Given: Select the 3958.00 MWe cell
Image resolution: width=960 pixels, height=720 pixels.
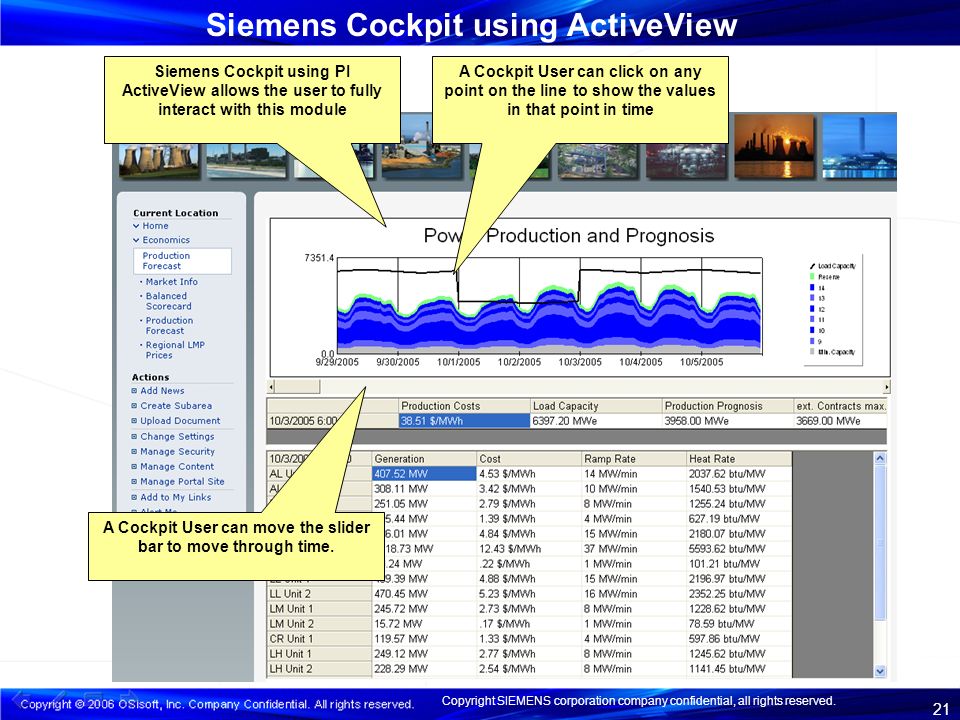Looking at the screenshot, I should [x=727, y=421].
